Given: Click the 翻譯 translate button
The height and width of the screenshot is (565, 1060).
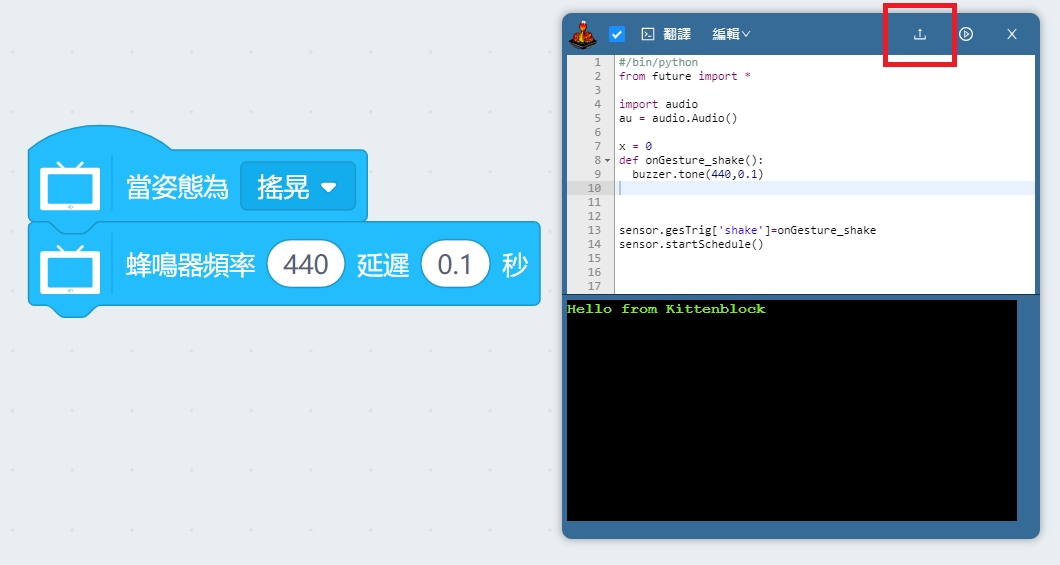Looking at the screenshot, I should (x=677, y=34).
